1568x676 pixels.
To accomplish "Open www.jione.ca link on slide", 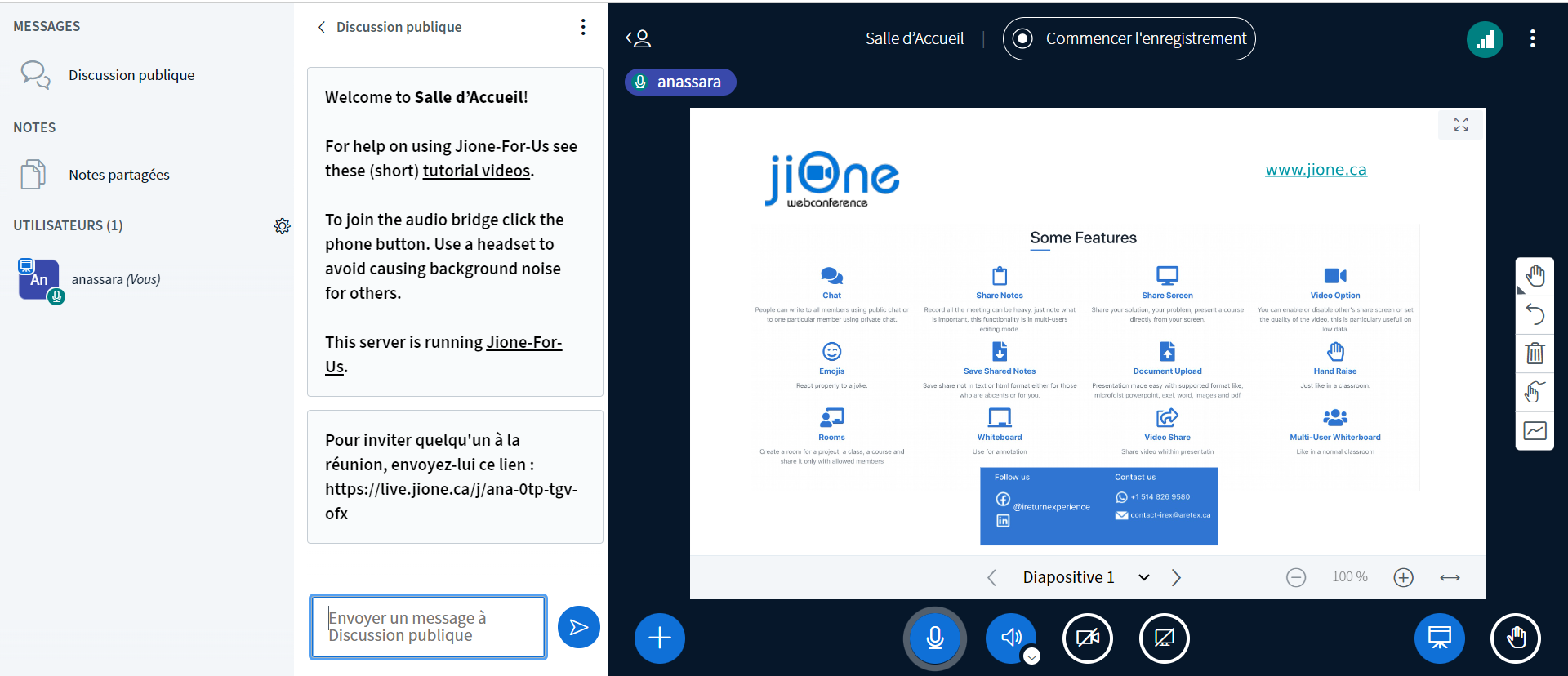I will pos(1316,170).
